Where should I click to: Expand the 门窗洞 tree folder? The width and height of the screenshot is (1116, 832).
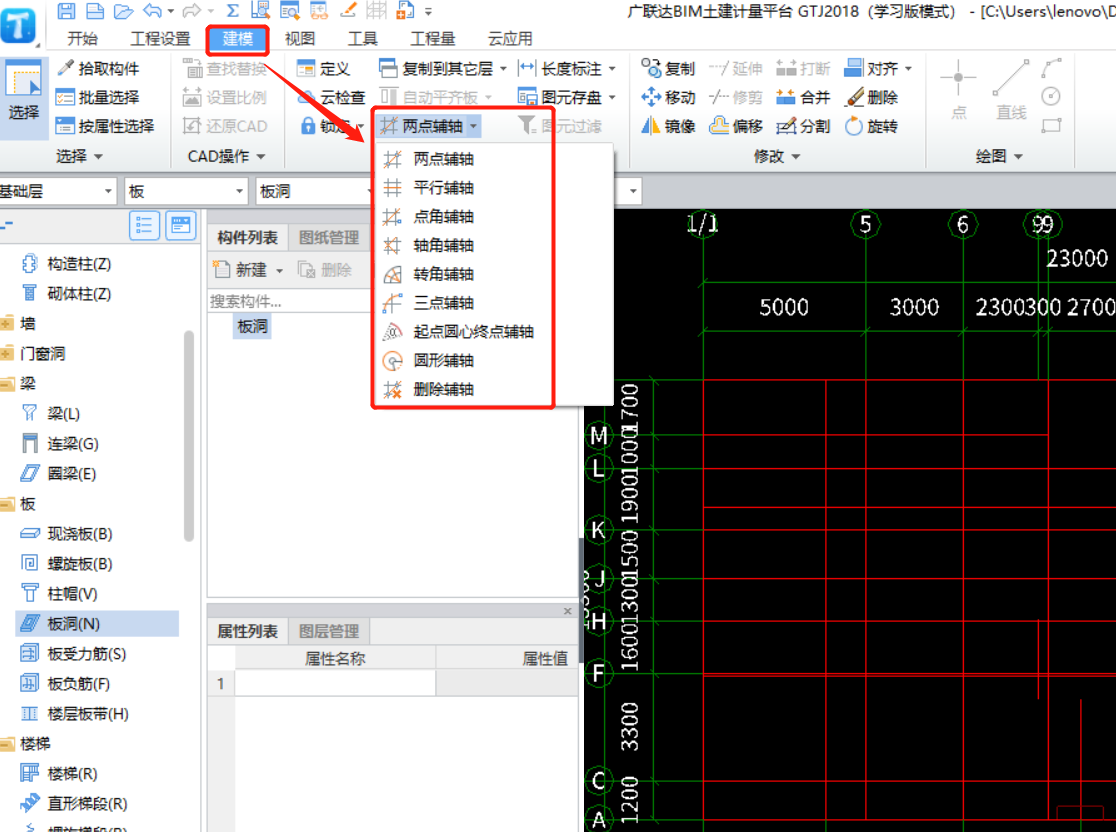click(x=7, y=354)
